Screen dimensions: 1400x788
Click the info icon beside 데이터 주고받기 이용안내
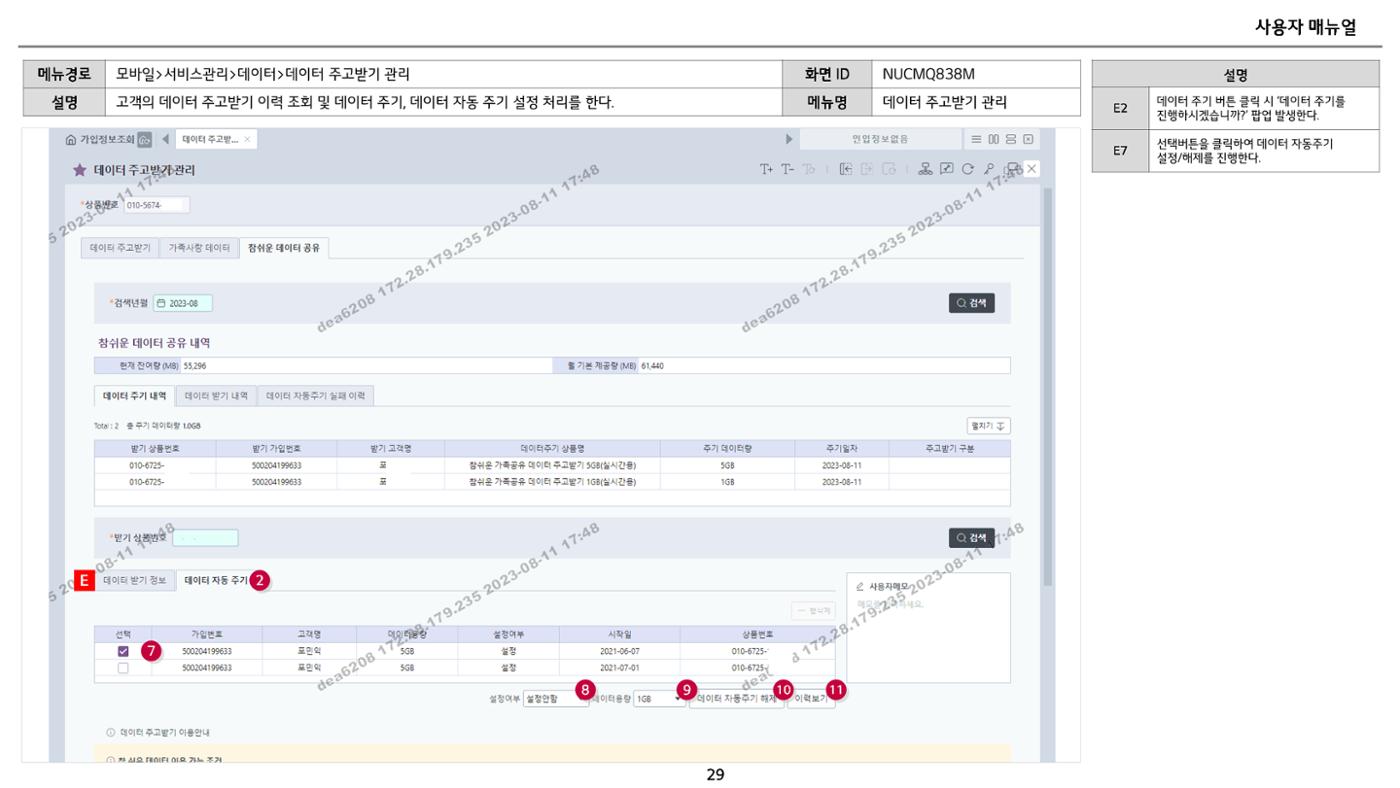point(110,732)
